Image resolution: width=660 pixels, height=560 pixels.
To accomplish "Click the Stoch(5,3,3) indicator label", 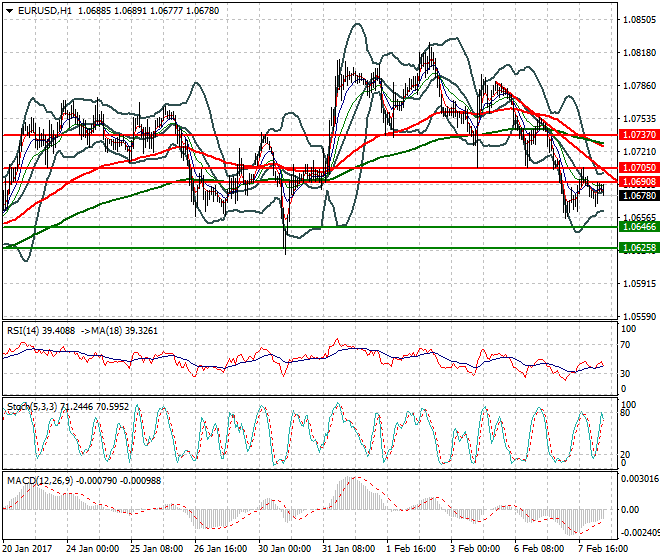I will 32,407.
